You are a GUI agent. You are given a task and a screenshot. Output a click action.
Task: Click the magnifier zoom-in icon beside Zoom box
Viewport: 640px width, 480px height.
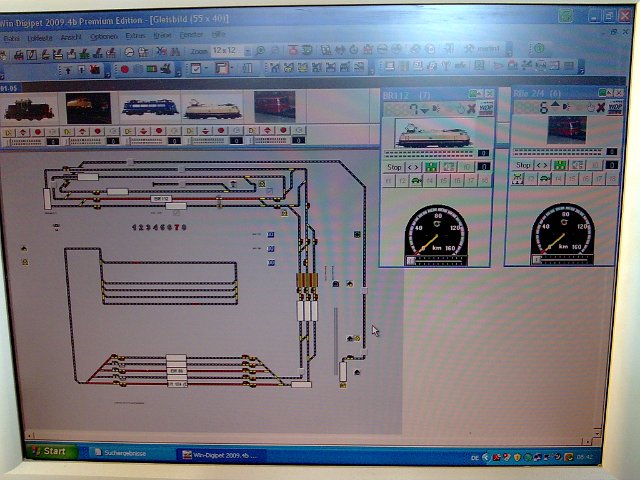260,51
